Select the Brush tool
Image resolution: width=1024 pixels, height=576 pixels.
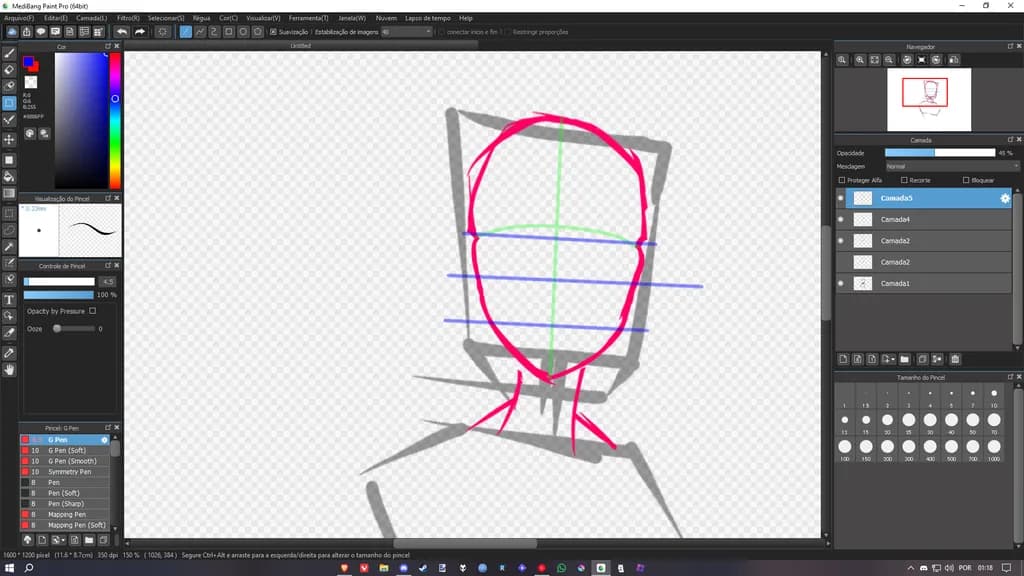(x=9, y=54)
